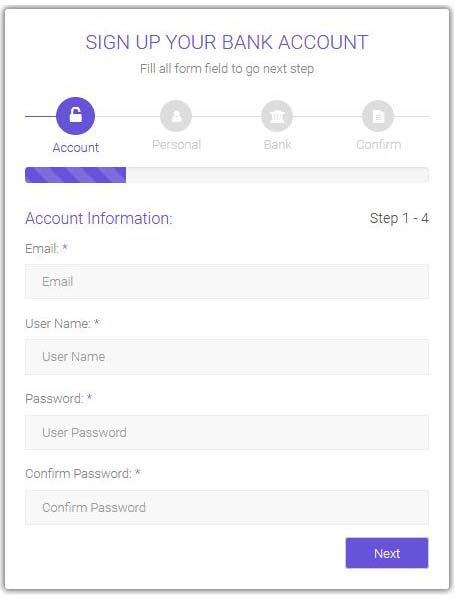Focus the Confirm Password input field
The image size is (455, 600).
tap(227, 507)
